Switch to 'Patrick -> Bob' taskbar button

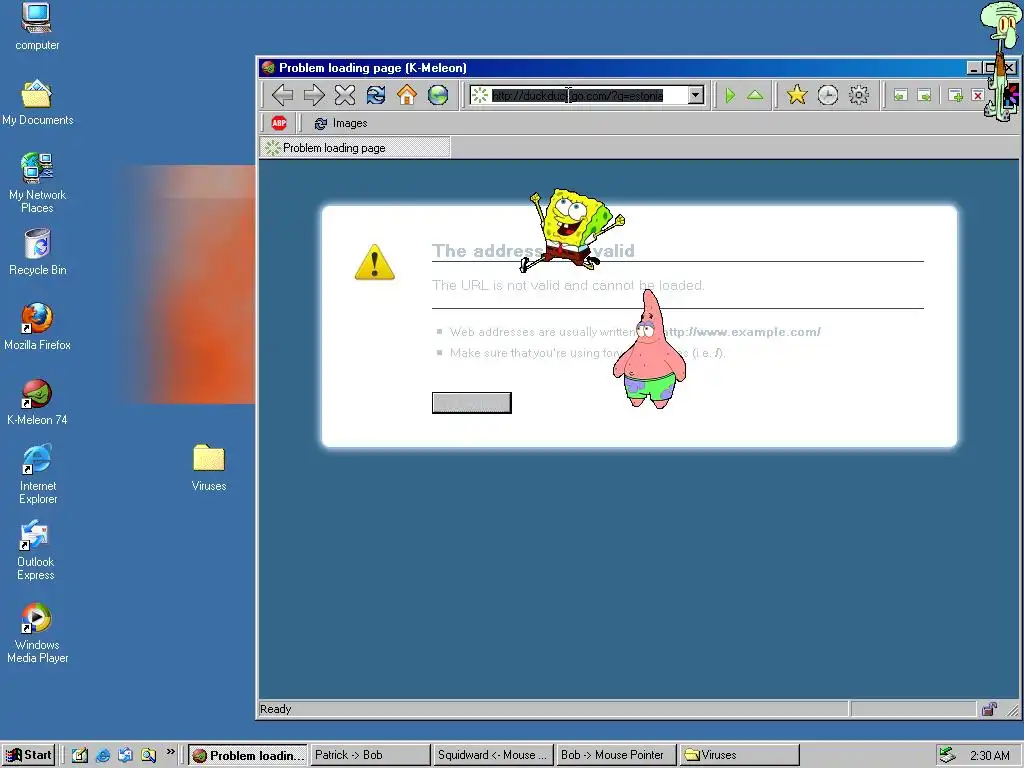tap(370, 756)
